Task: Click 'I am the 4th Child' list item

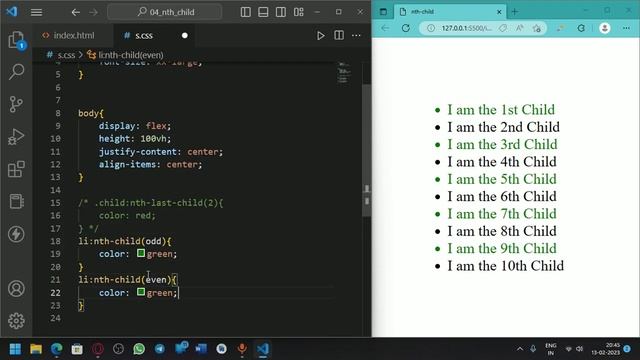Action: tap(502, 162)
